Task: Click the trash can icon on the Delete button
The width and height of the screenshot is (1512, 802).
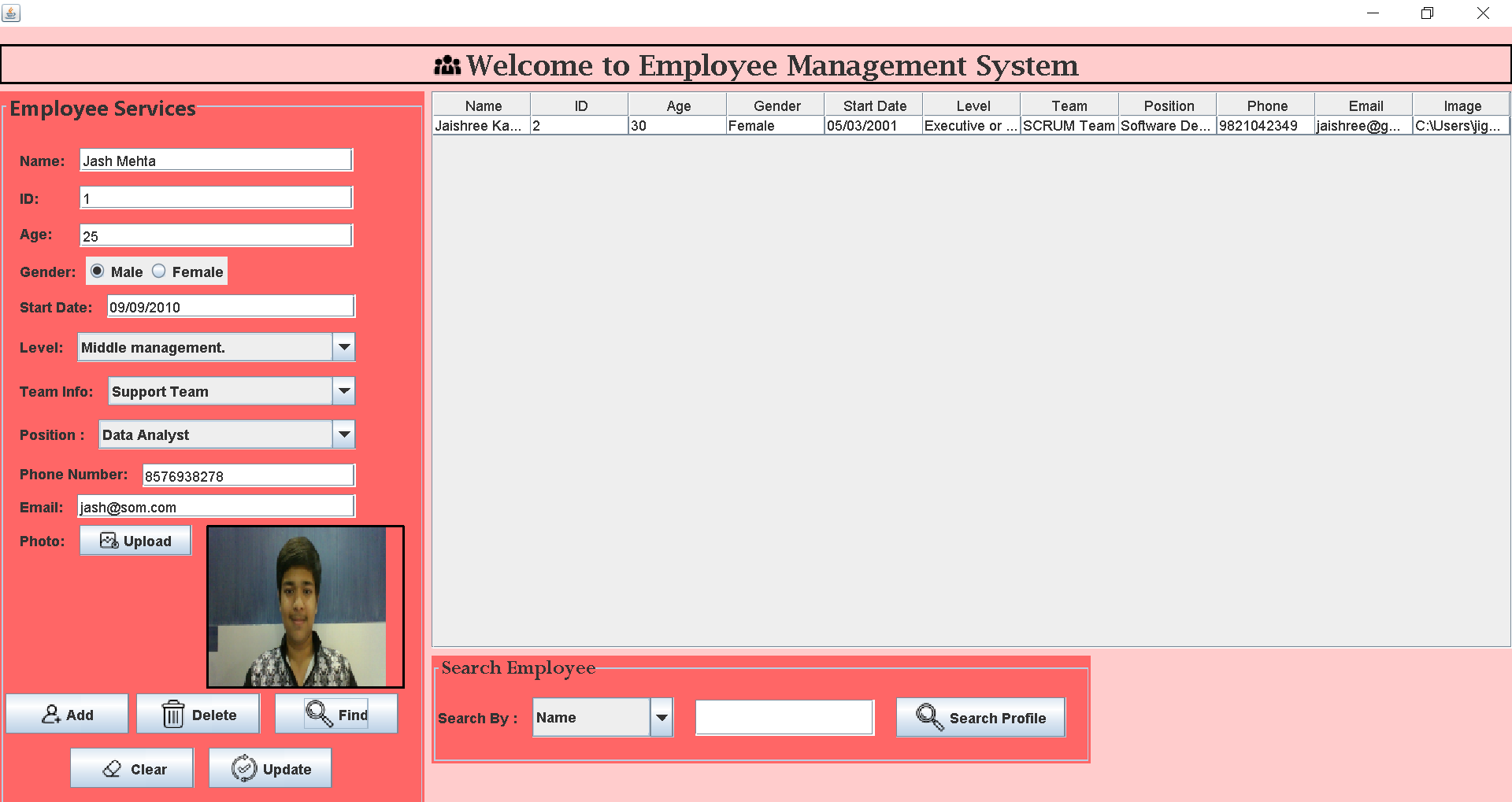Action: [x=173, y=713]
